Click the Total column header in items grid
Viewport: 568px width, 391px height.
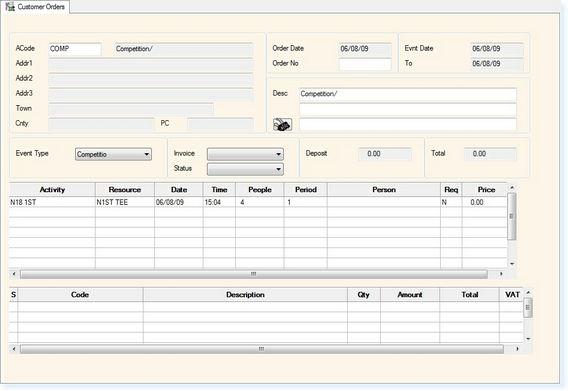pyautogui.click(x=469, y=295)
